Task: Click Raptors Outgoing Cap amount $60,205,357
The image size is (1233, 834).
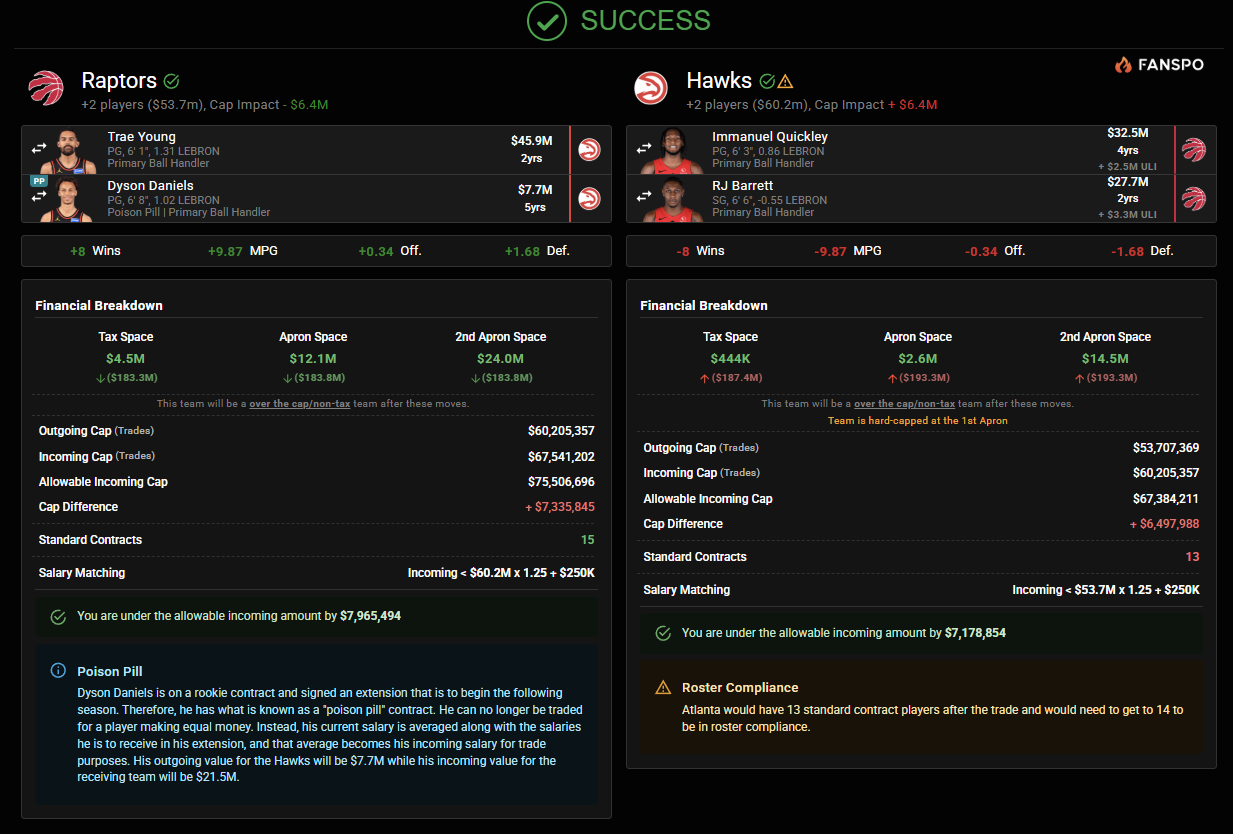Action: pos(561,432)
